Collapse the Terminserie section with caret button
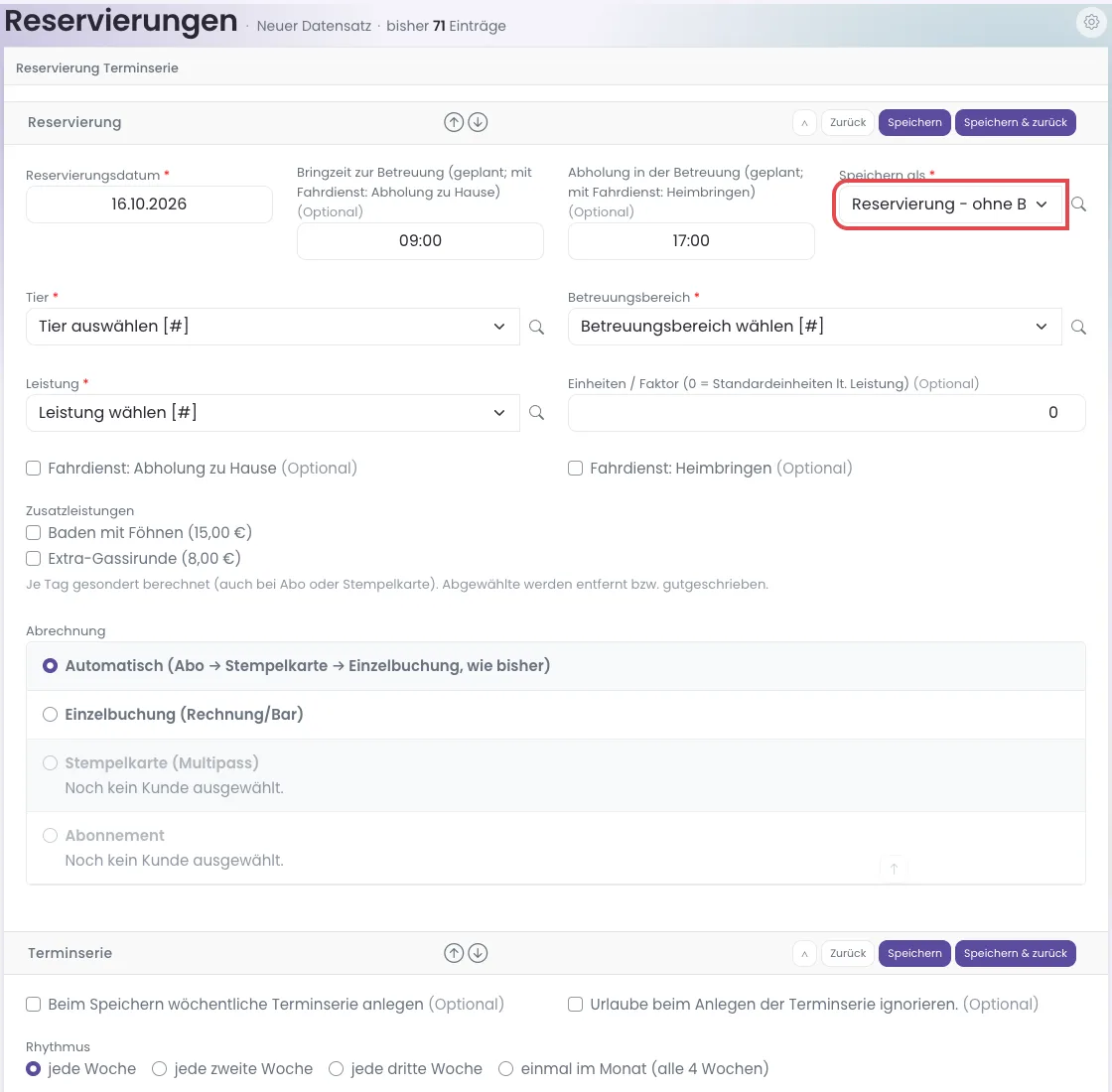Viewport: 1112px width, 1092px height. 804,954
